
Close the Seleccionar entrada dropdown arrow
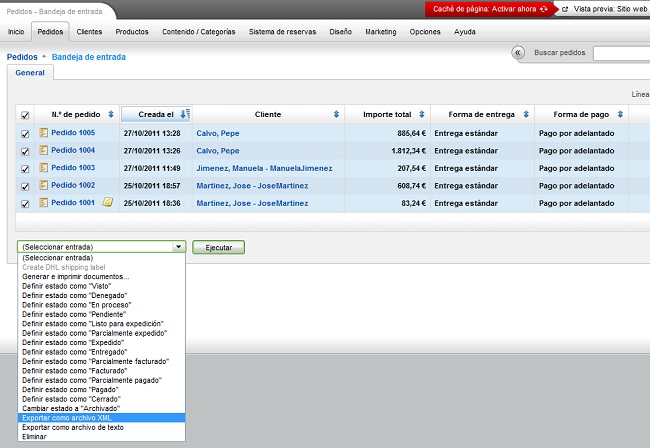pos(178,247)
